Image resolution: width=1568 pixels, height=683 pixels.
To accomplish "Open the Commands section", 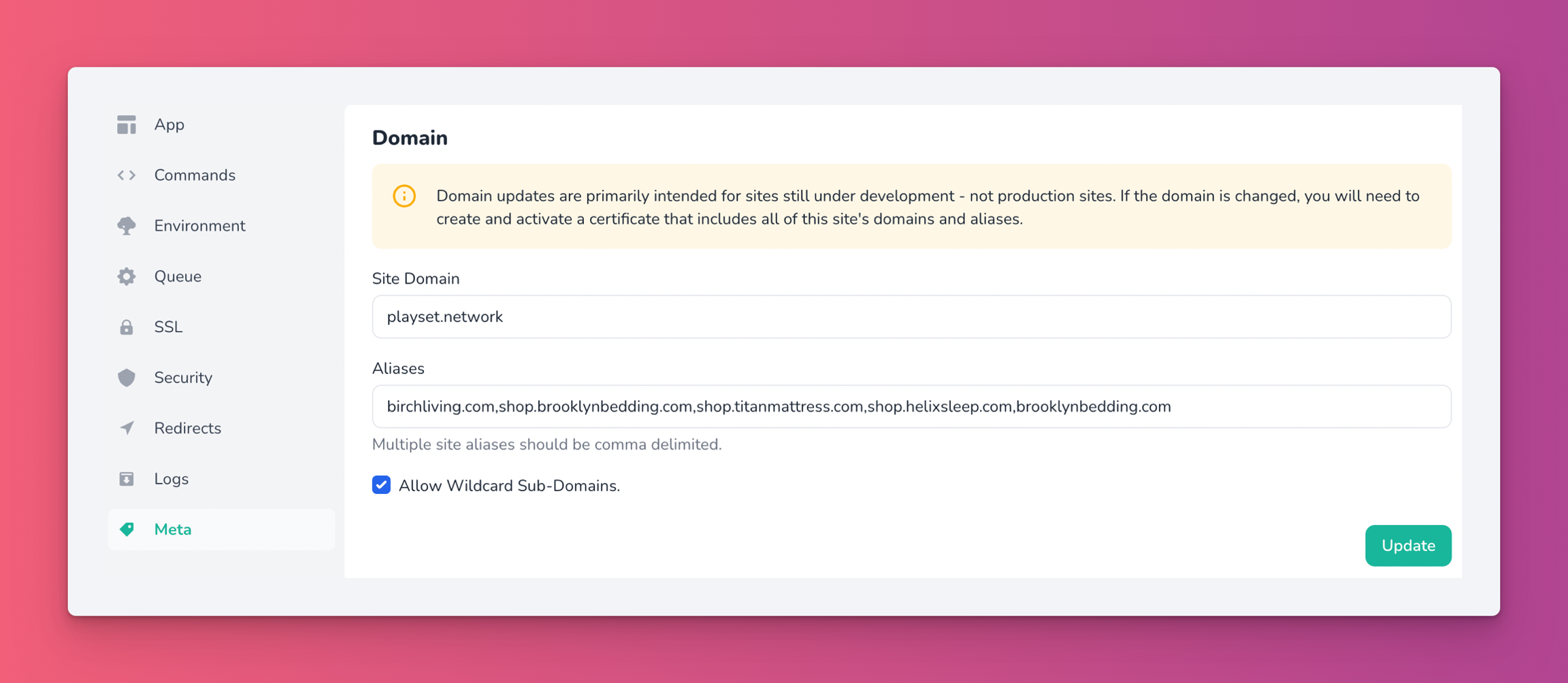I will tap(195, 176).
